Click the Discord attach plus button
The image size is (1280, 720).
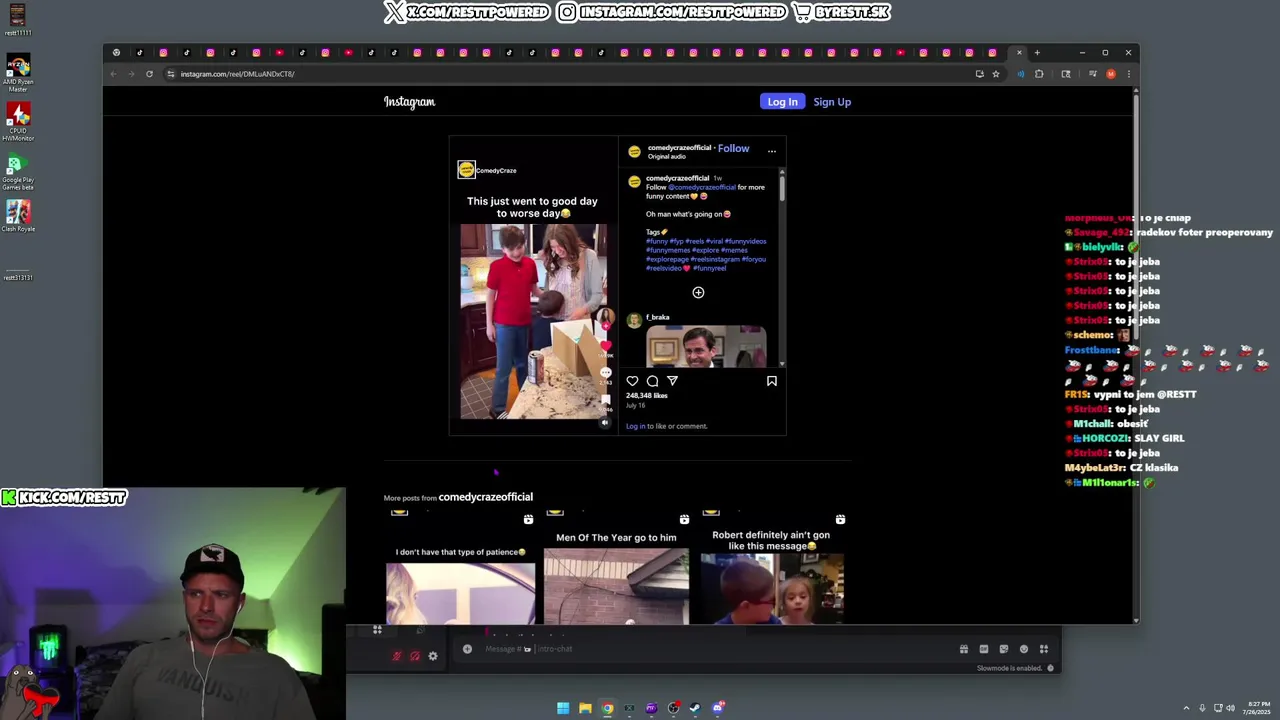click(x=467, y=649)
